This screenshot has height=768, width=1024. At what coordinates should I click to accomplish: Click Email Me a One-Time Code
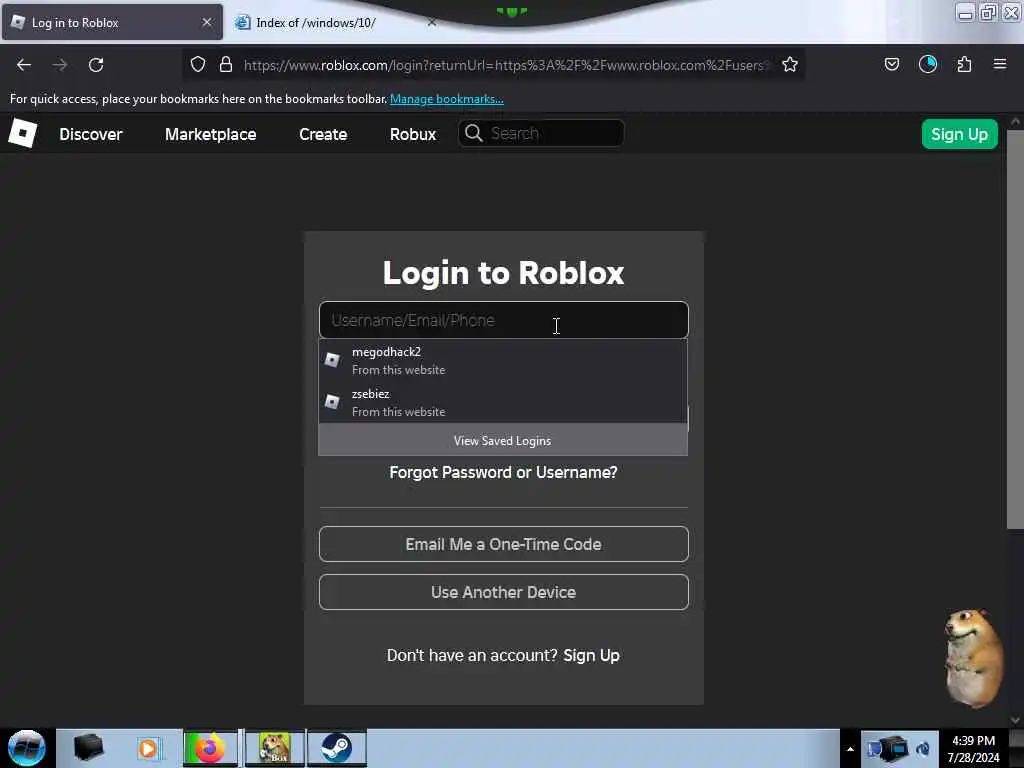(x=504, y=544)
